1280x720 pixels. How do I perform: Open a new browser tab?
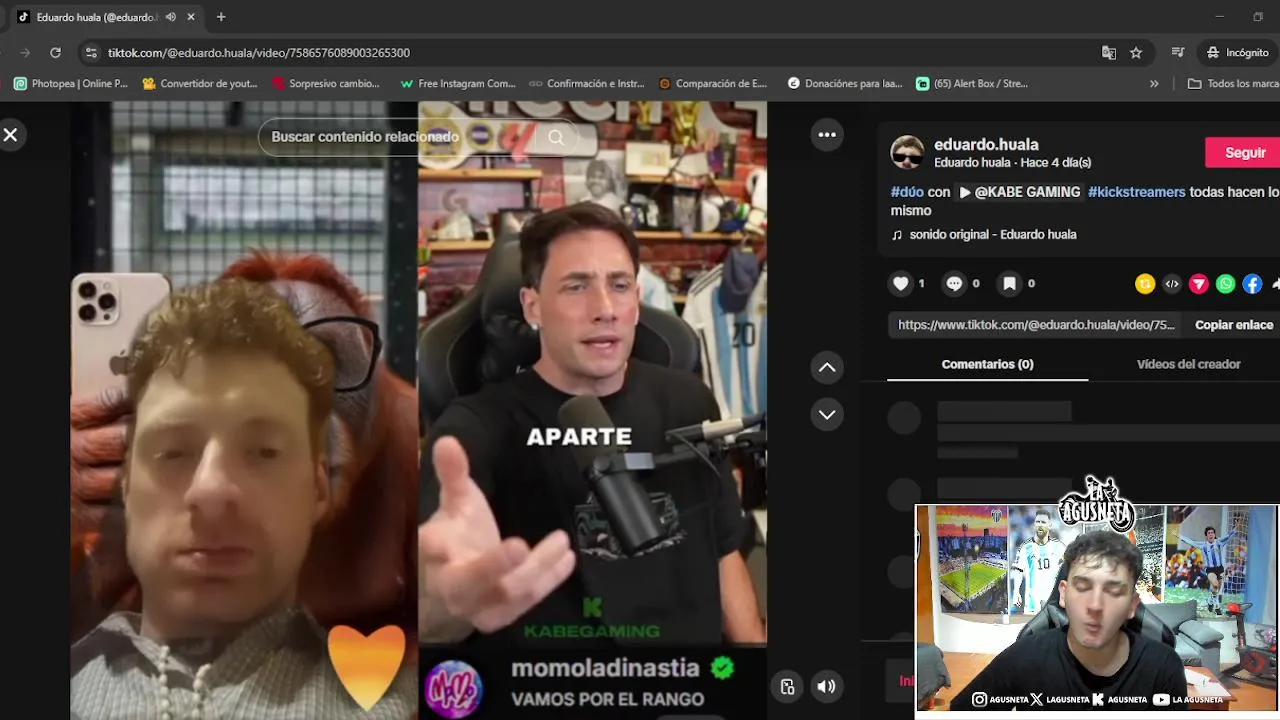[x=221, y=17]
